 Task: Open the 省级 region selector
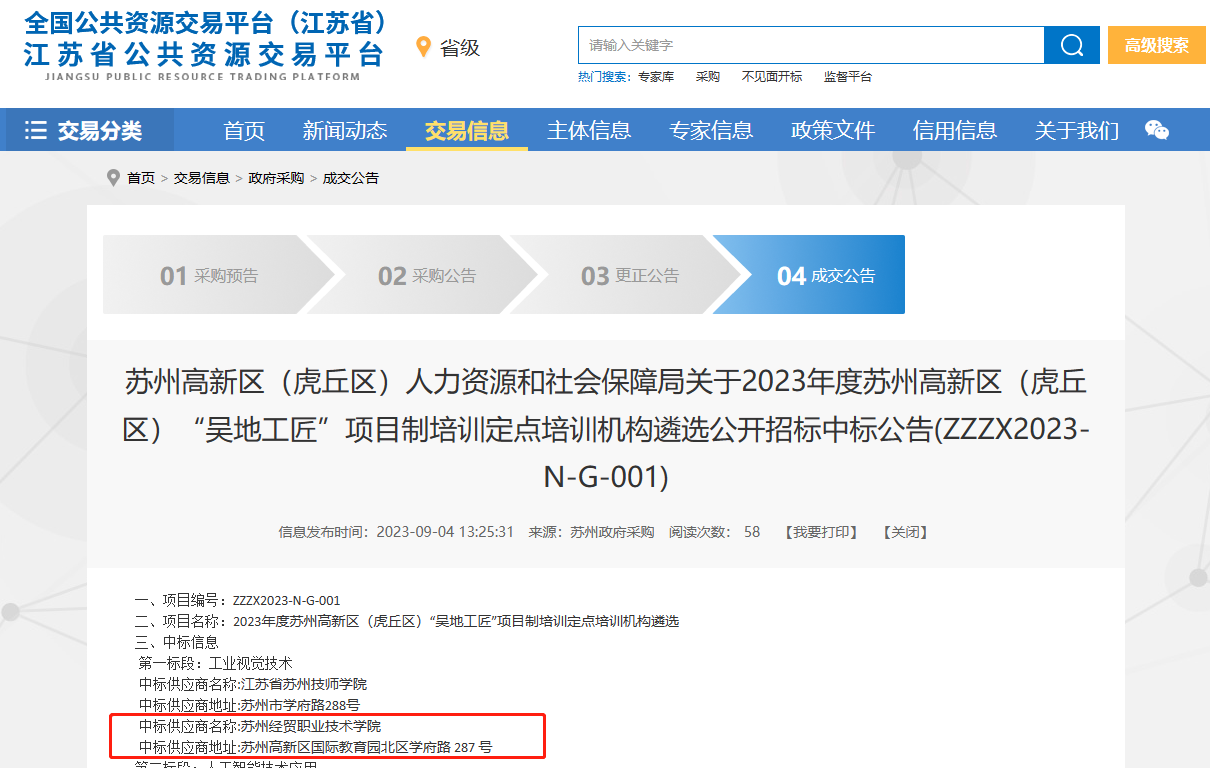460,47
